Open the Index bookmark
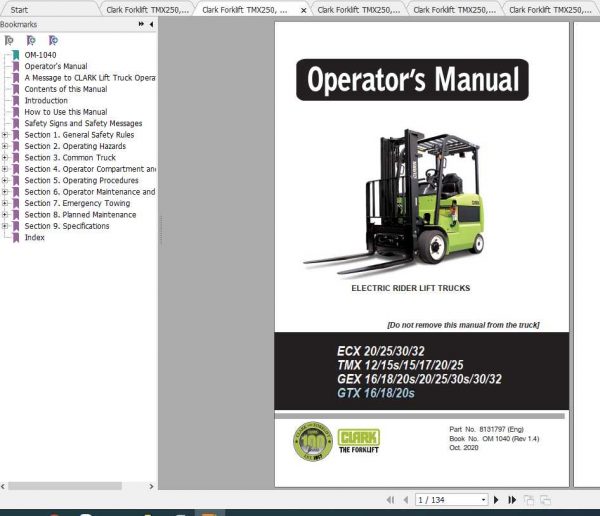Screen dimensions: 600x516 tap(34, 237)
